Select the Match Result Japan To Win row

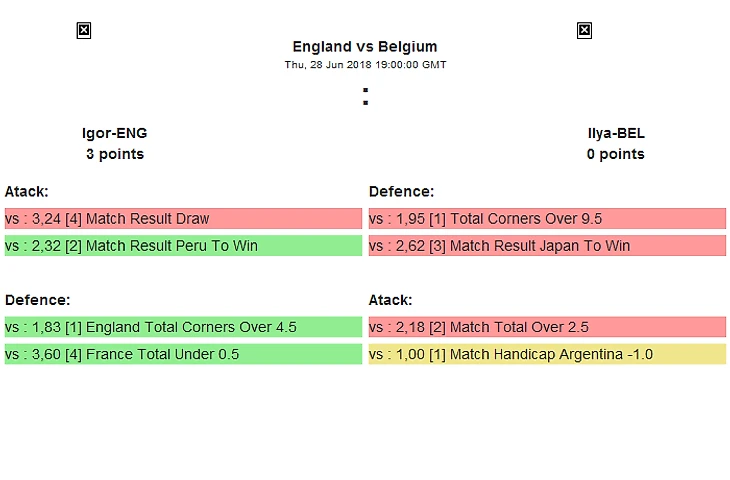tap(547, 246)
